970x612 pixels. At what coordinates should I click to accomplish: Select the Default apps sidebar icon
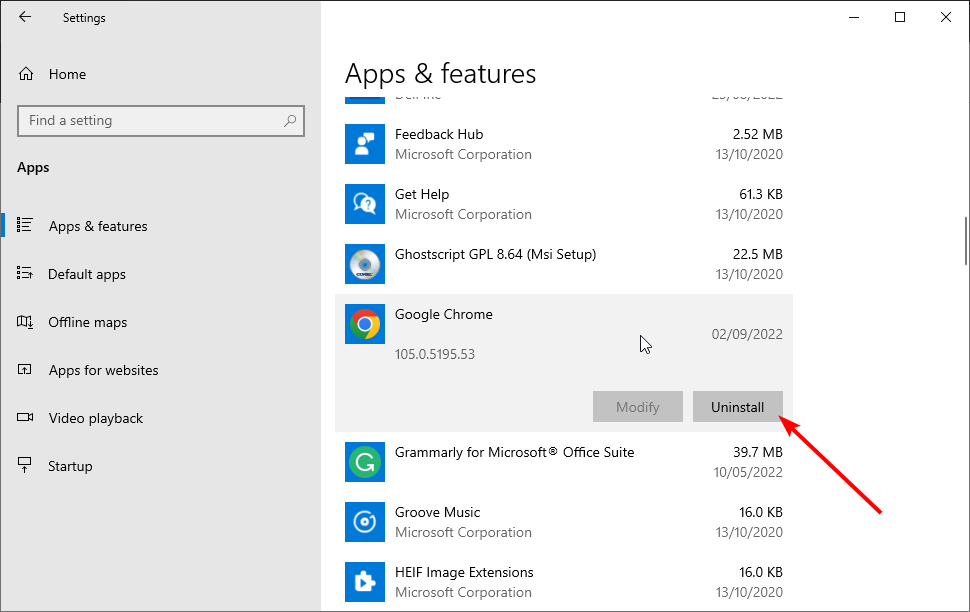pyautogui.click(x=25, y=274)
